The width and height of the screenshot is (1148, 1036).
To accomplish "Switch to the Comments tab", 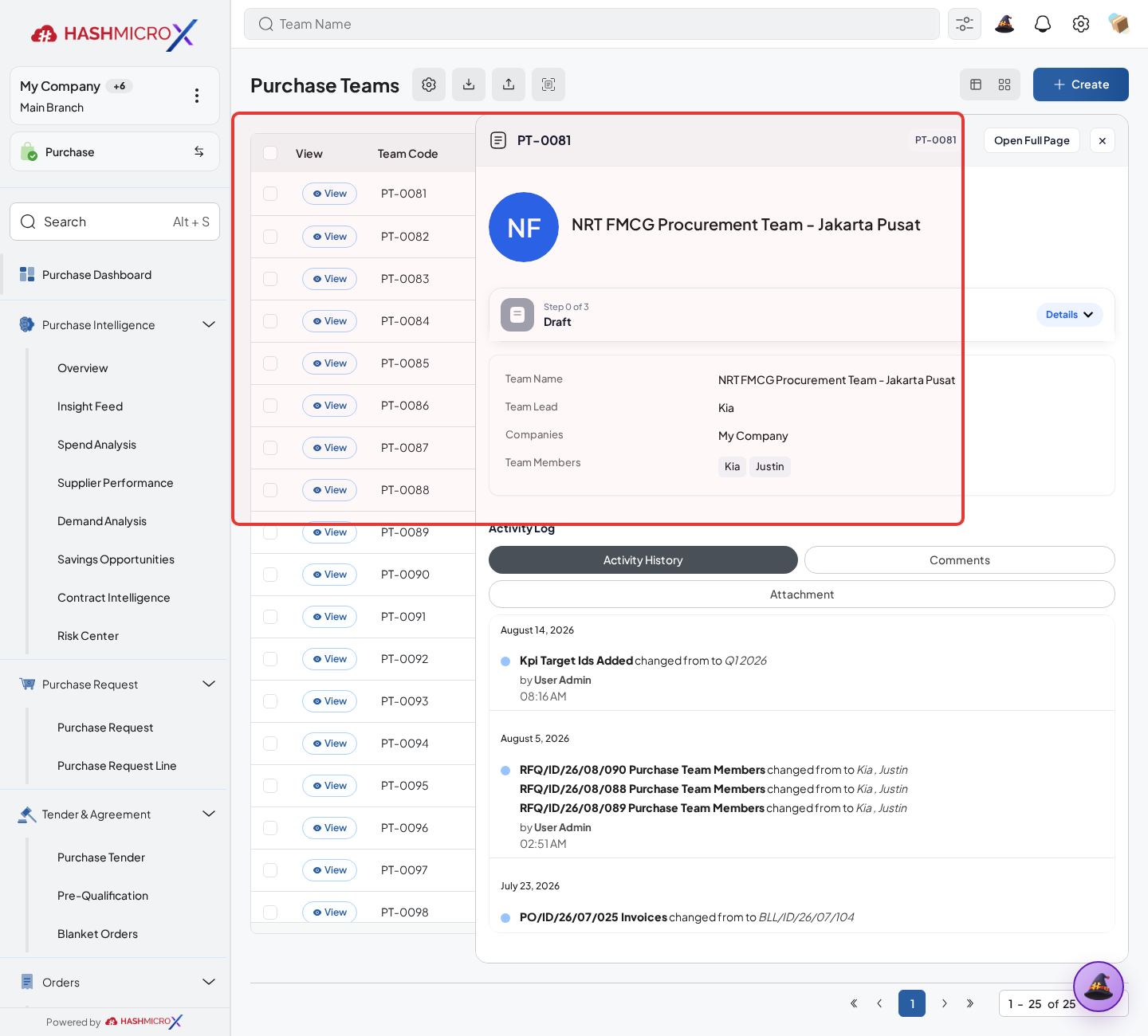I will coord(960,560).
